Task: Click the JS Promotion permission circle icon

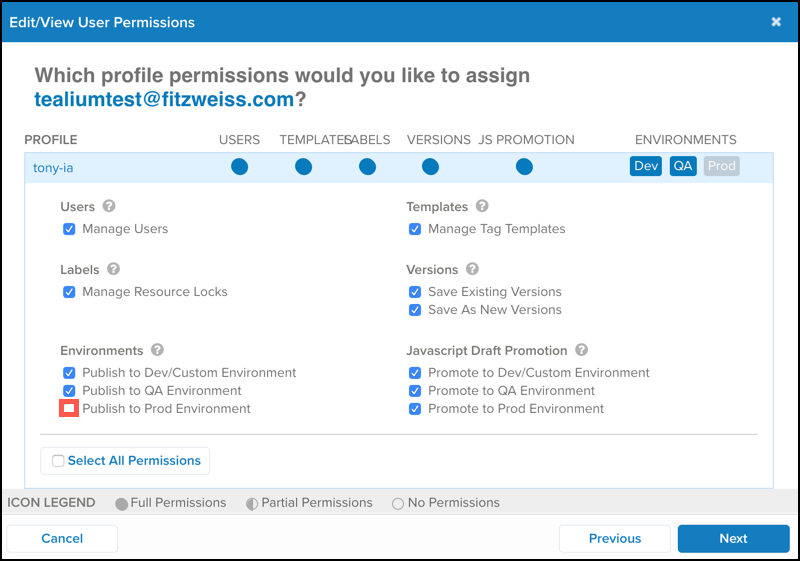Action: (x=524, y=167)
